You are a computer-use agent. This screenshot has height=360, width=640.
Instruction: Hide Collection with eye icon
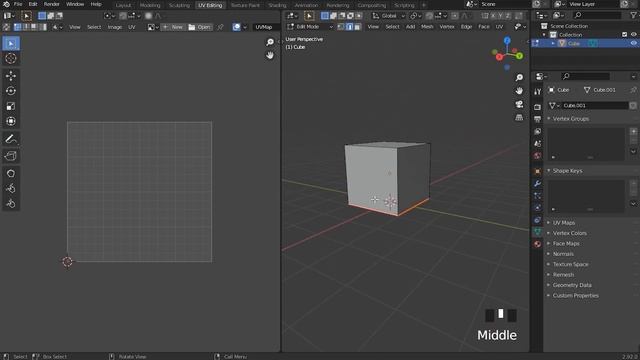click(x=633, y=35)
